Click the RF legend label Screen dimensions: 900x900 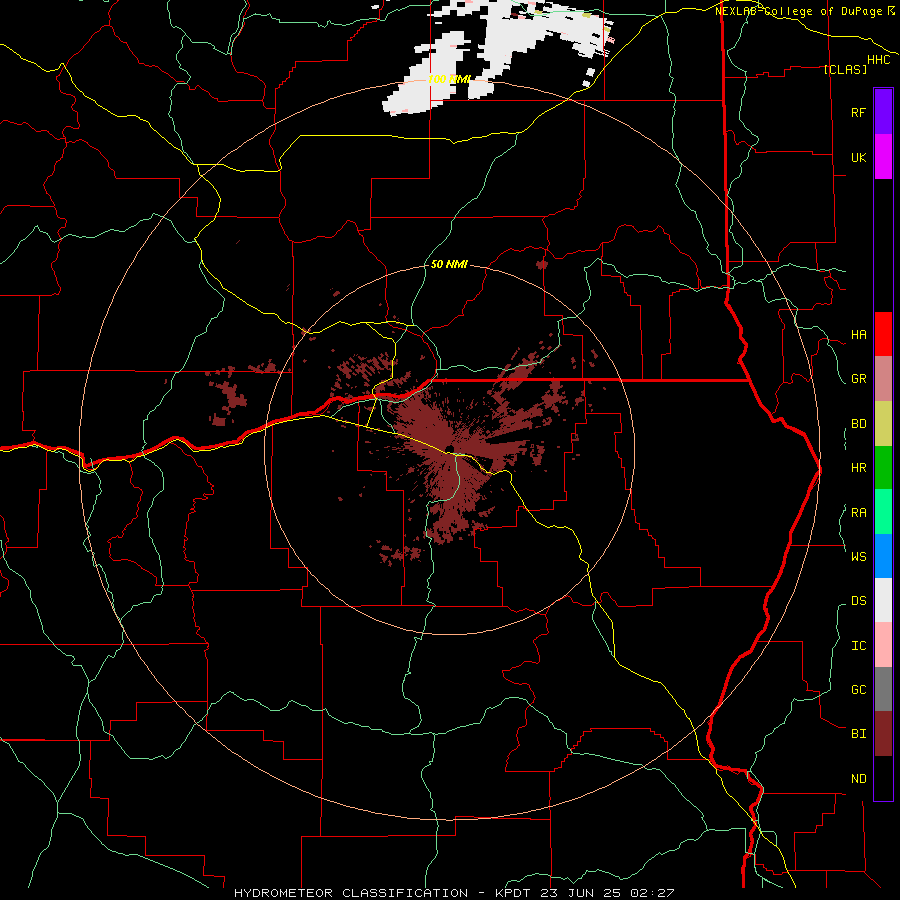pyautogui.click(x=858, y=112)
